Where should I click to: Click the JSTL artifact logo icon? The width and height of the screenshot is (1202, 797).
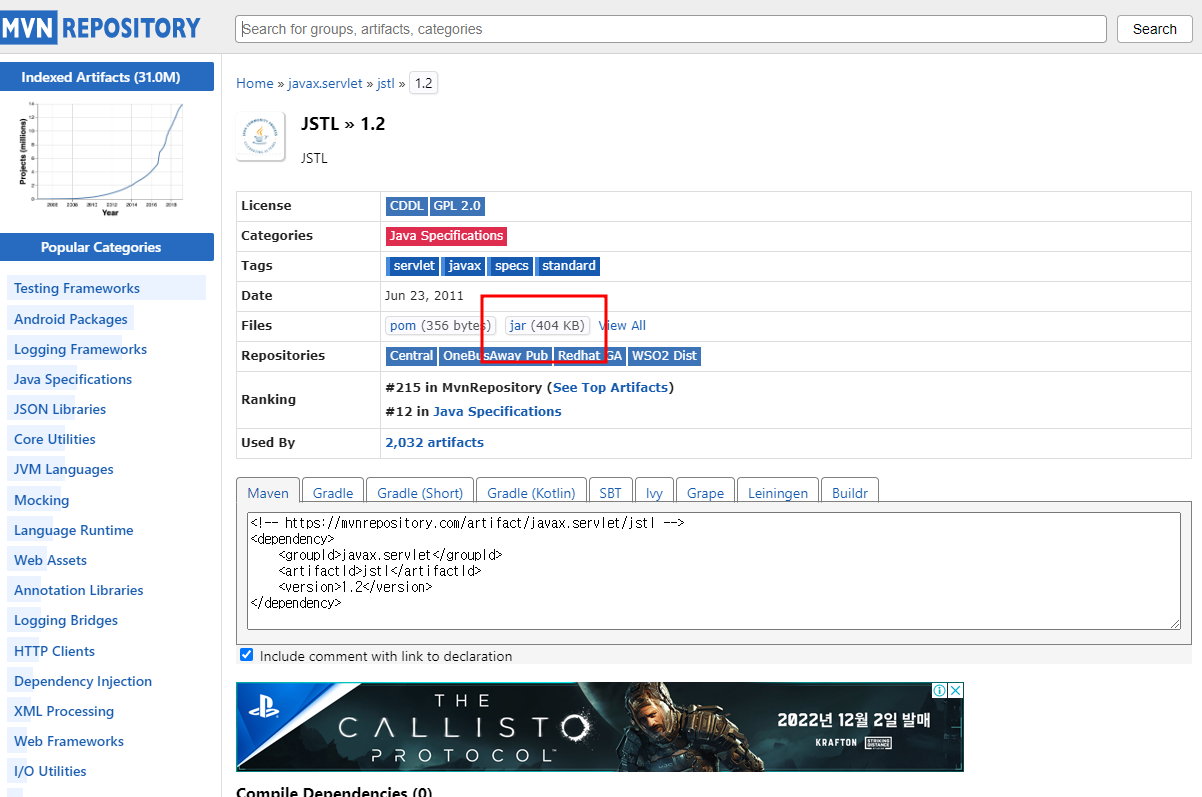click(x=261, y=136)
